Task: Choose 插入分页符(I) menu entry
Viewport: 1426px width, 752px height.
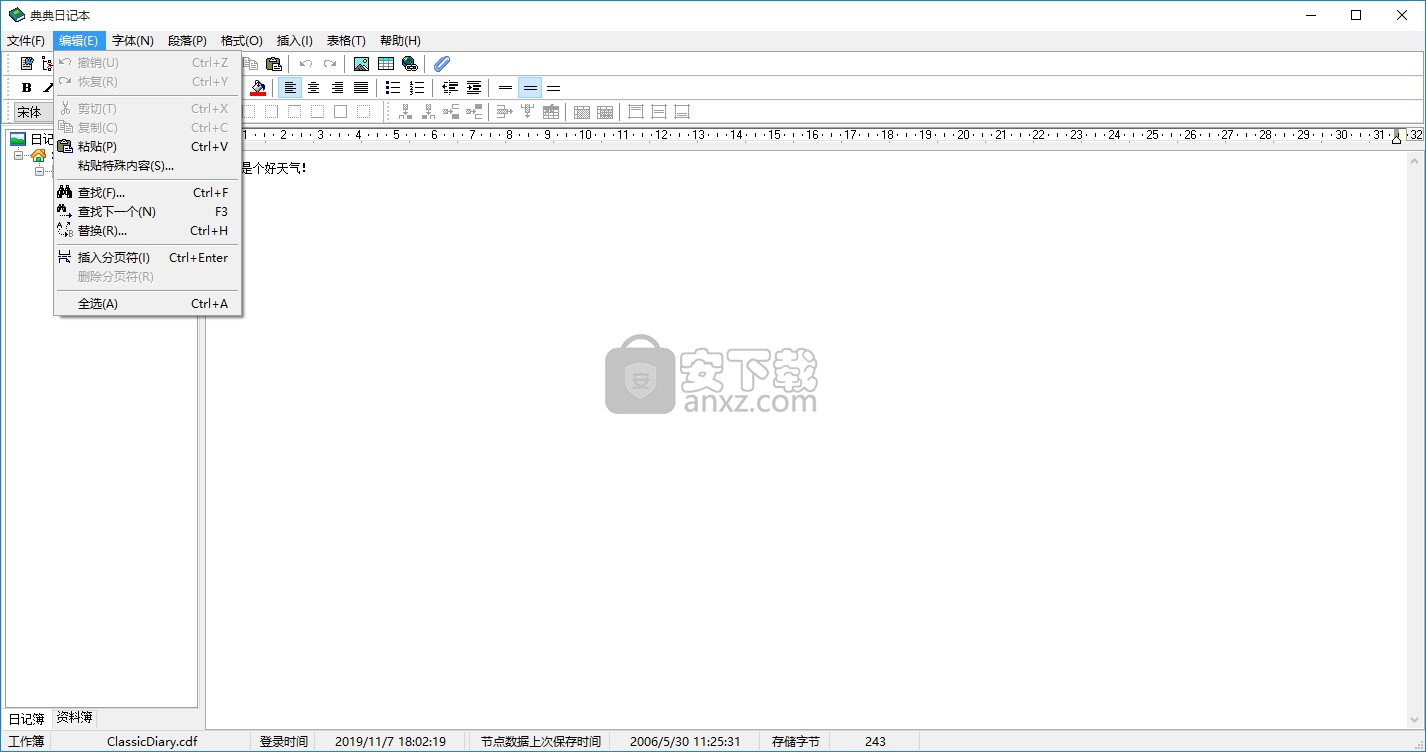Action: tap(147, 257)
